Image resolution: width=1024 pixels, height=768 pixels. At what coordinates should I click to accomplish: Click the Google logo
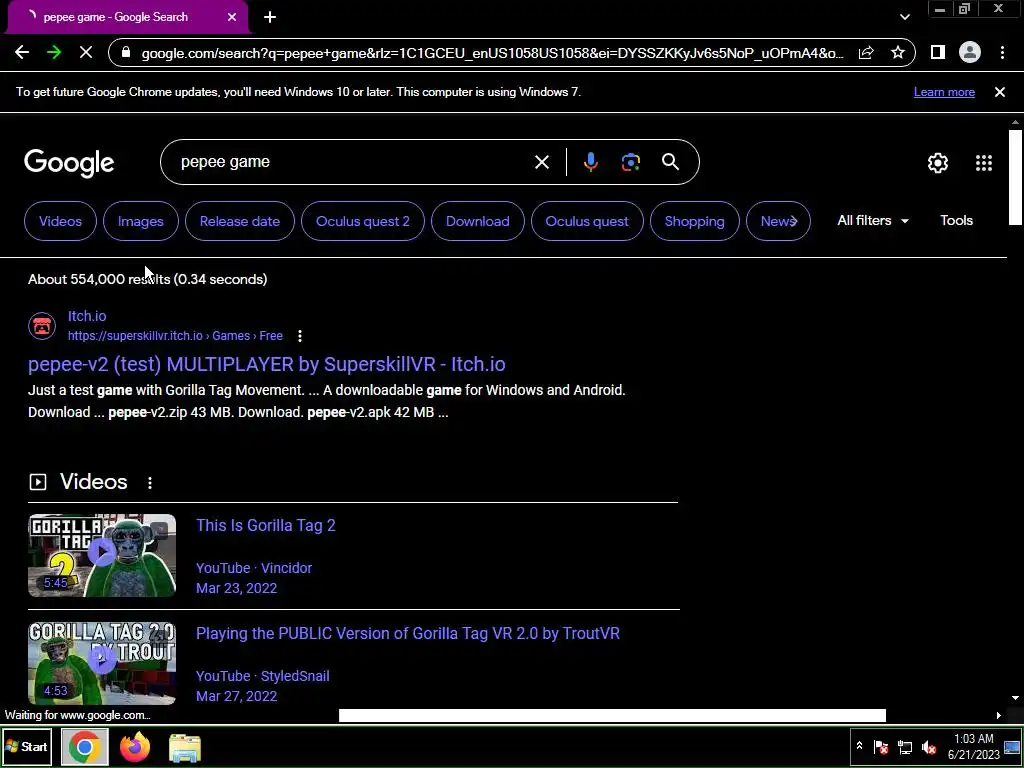[x=69, y=163]
